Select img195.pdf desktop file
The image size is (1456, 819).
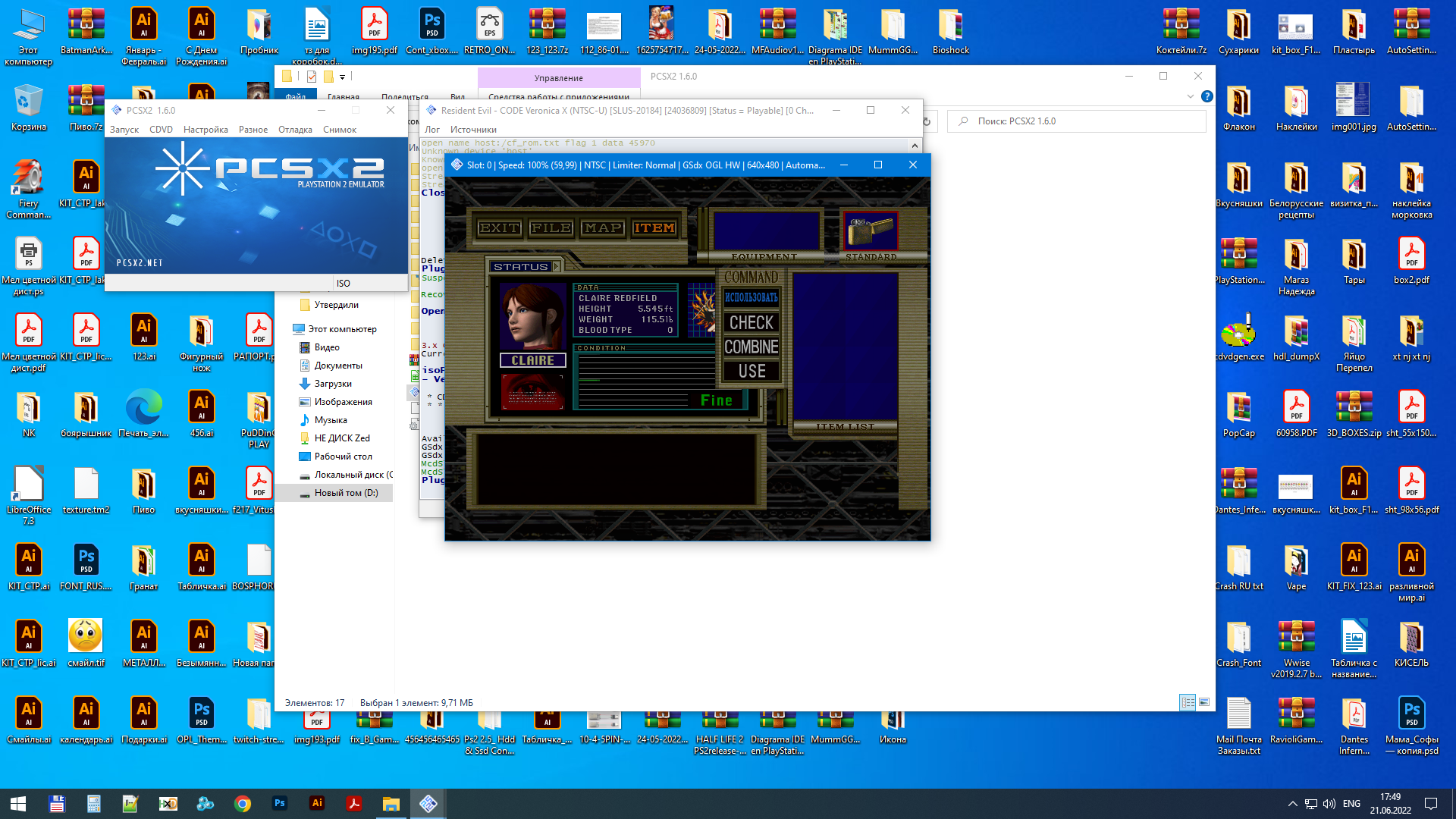point(375,32)
